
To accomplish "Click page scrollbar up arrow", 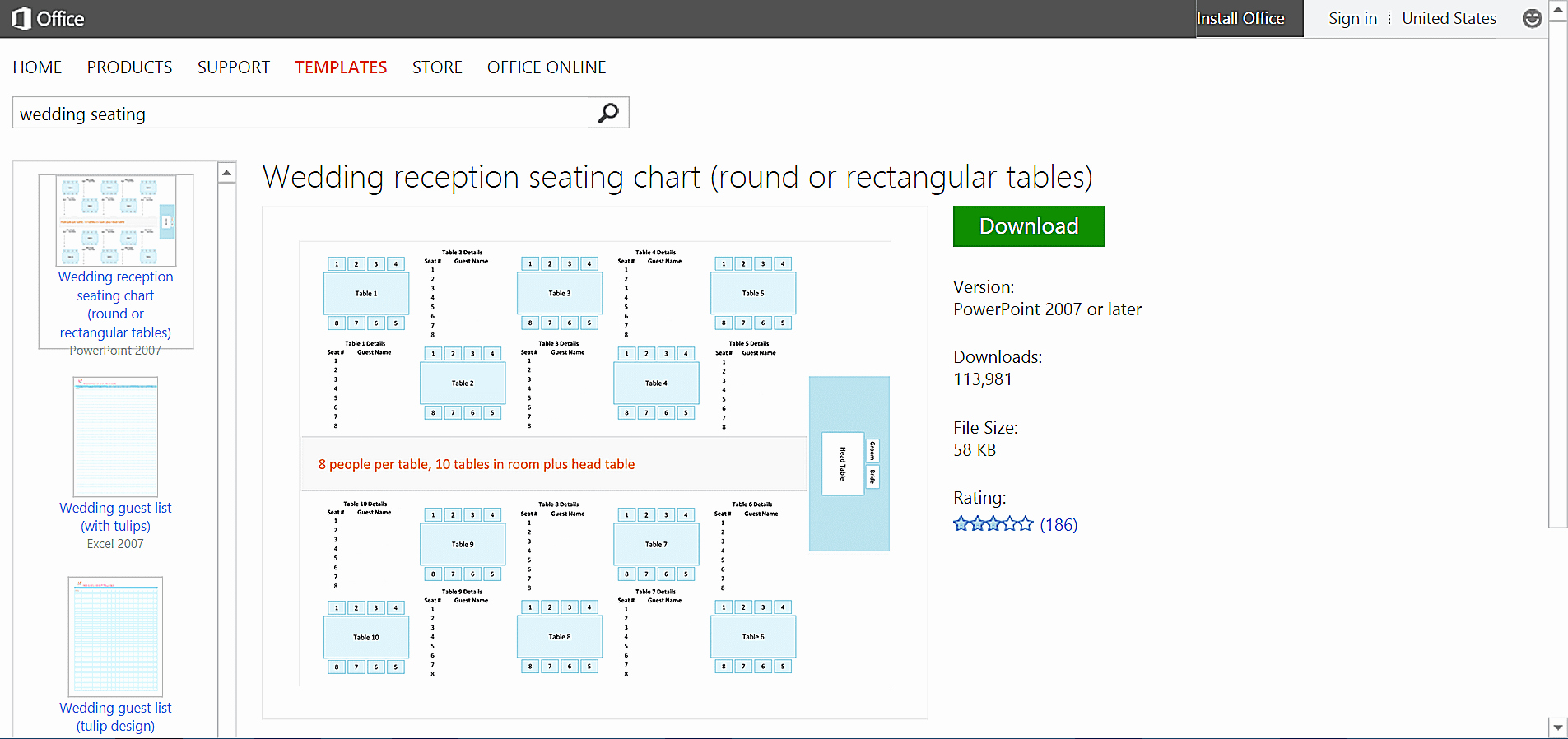I will [x=1558, y=10].
